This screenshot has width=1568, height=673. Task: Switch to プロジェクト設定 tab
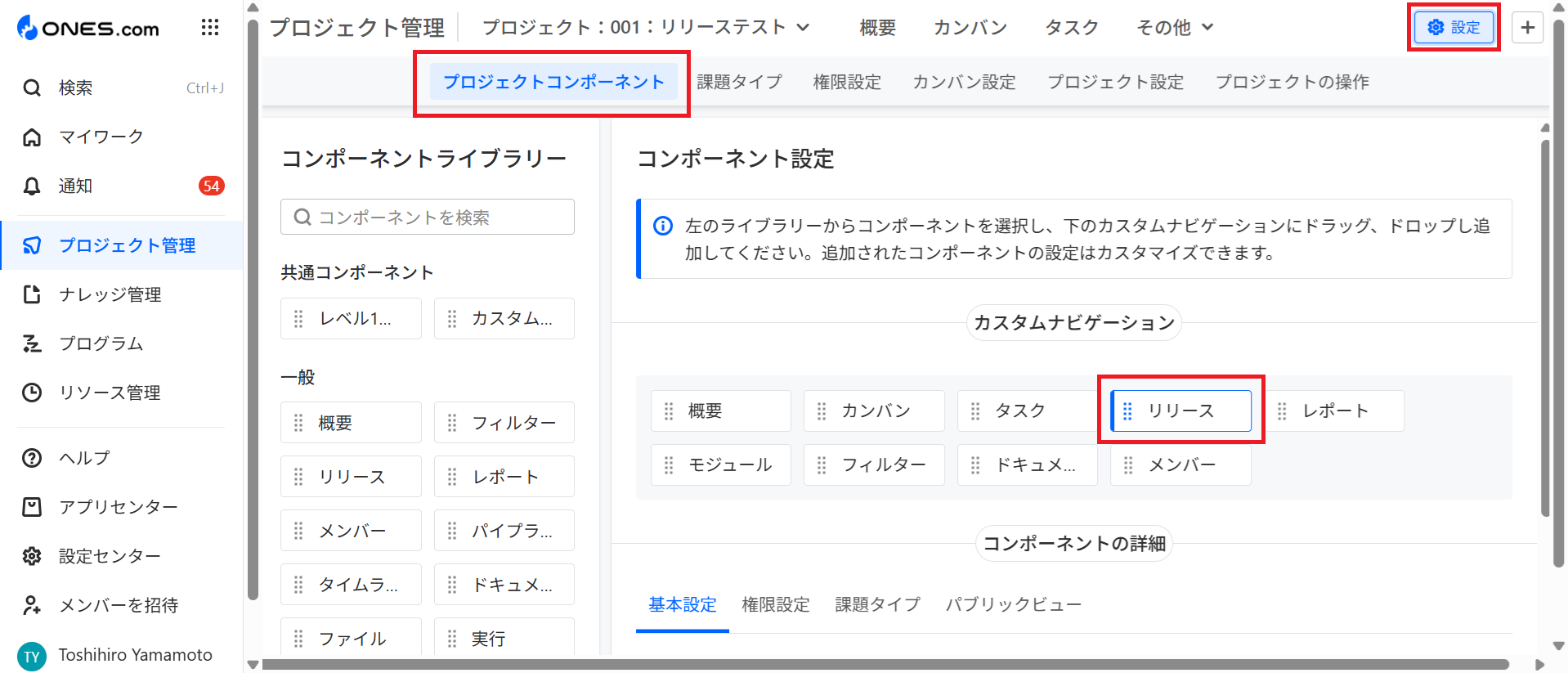pos(1115,82)
